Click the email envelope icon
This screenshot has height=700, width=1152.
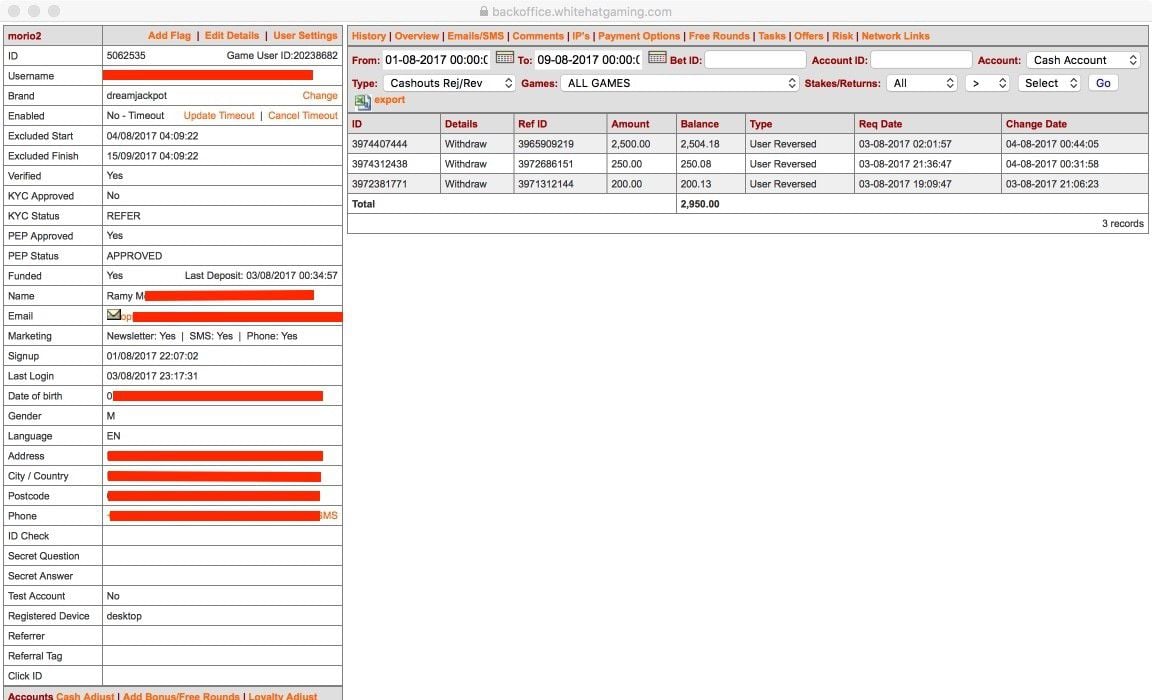pos(114,314)
